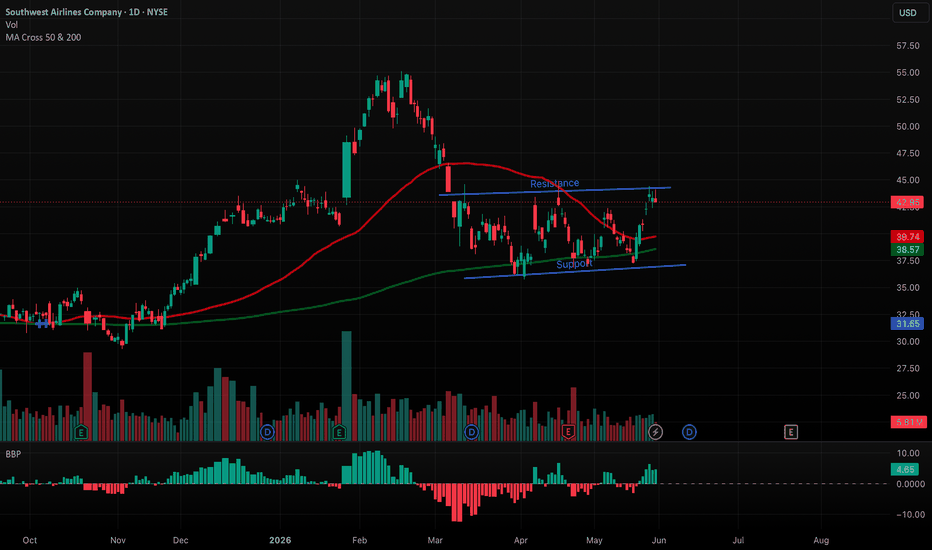The height and width of the screenshot is (550, 932).
Task: Click the Oct label on time axis
Action: (x=29, y=540)
